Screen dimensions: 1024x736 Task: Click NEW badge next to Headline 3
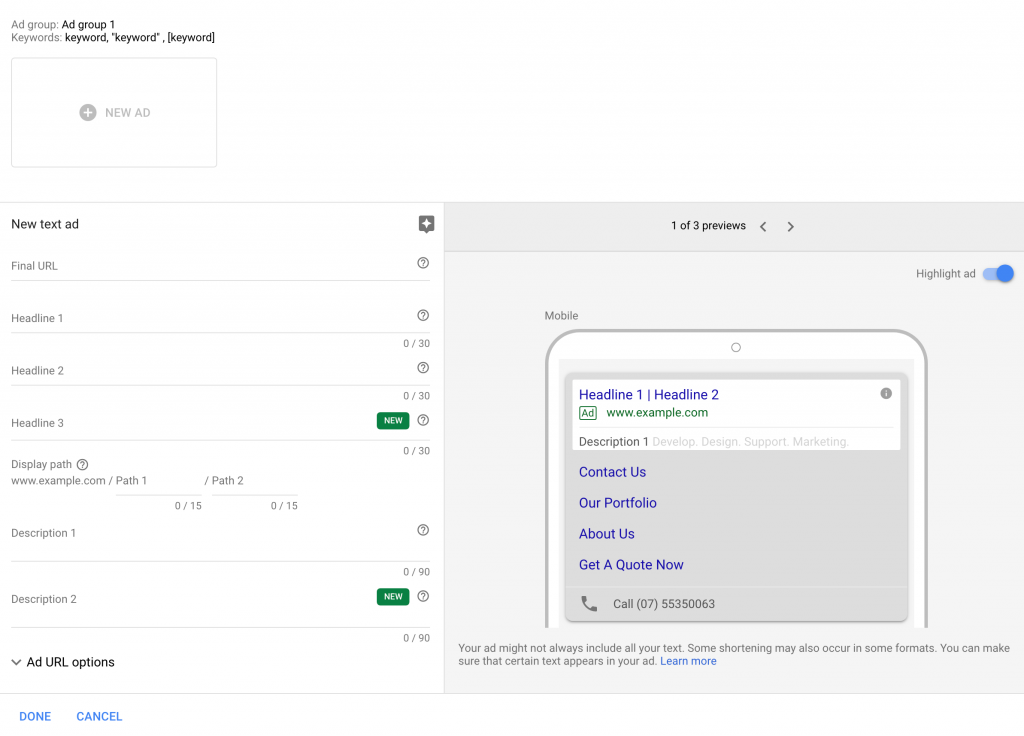[393, 421]
